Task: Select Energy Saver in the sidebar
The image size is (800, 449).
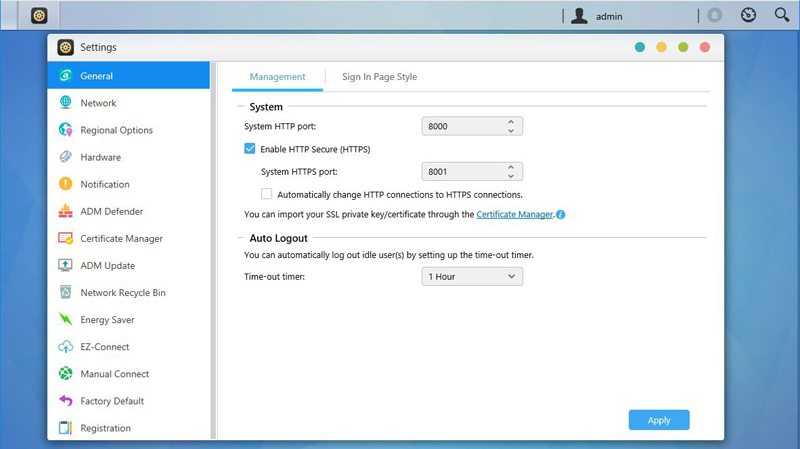Action: click(129, 319)
